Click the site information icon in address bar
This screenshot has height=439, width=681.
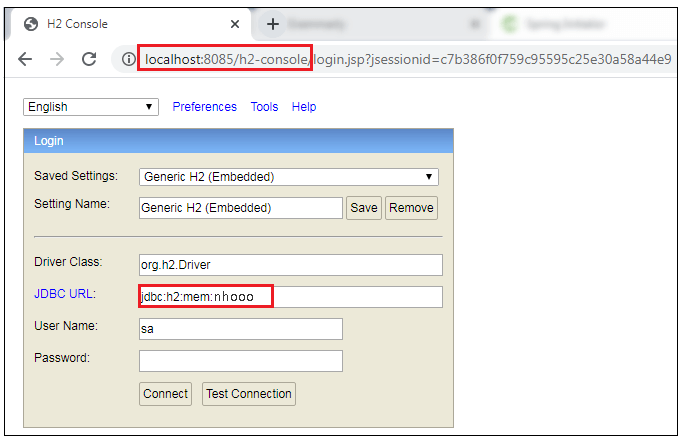click(128, 59)
